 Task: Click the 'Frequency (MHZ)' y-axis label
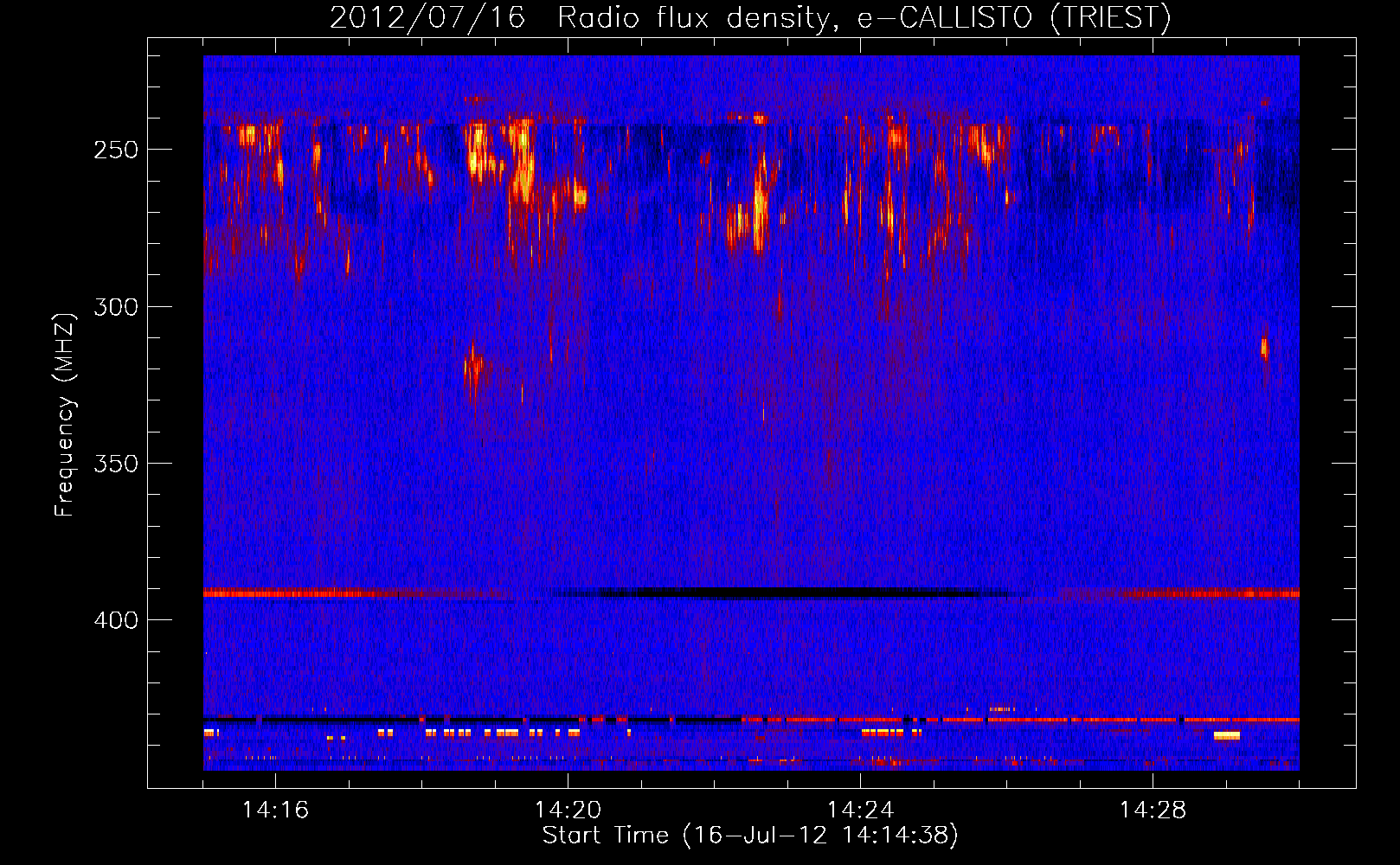(x=65, y=414)
